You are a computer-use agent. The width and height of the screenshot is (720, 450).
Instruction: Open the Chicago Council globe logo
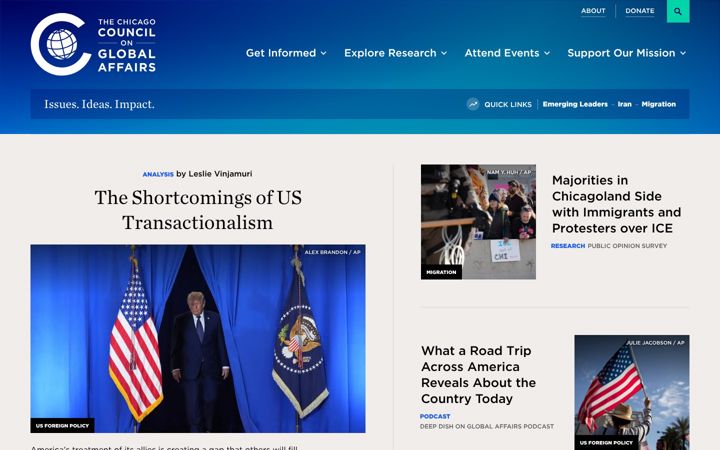(x=93, y=45)
